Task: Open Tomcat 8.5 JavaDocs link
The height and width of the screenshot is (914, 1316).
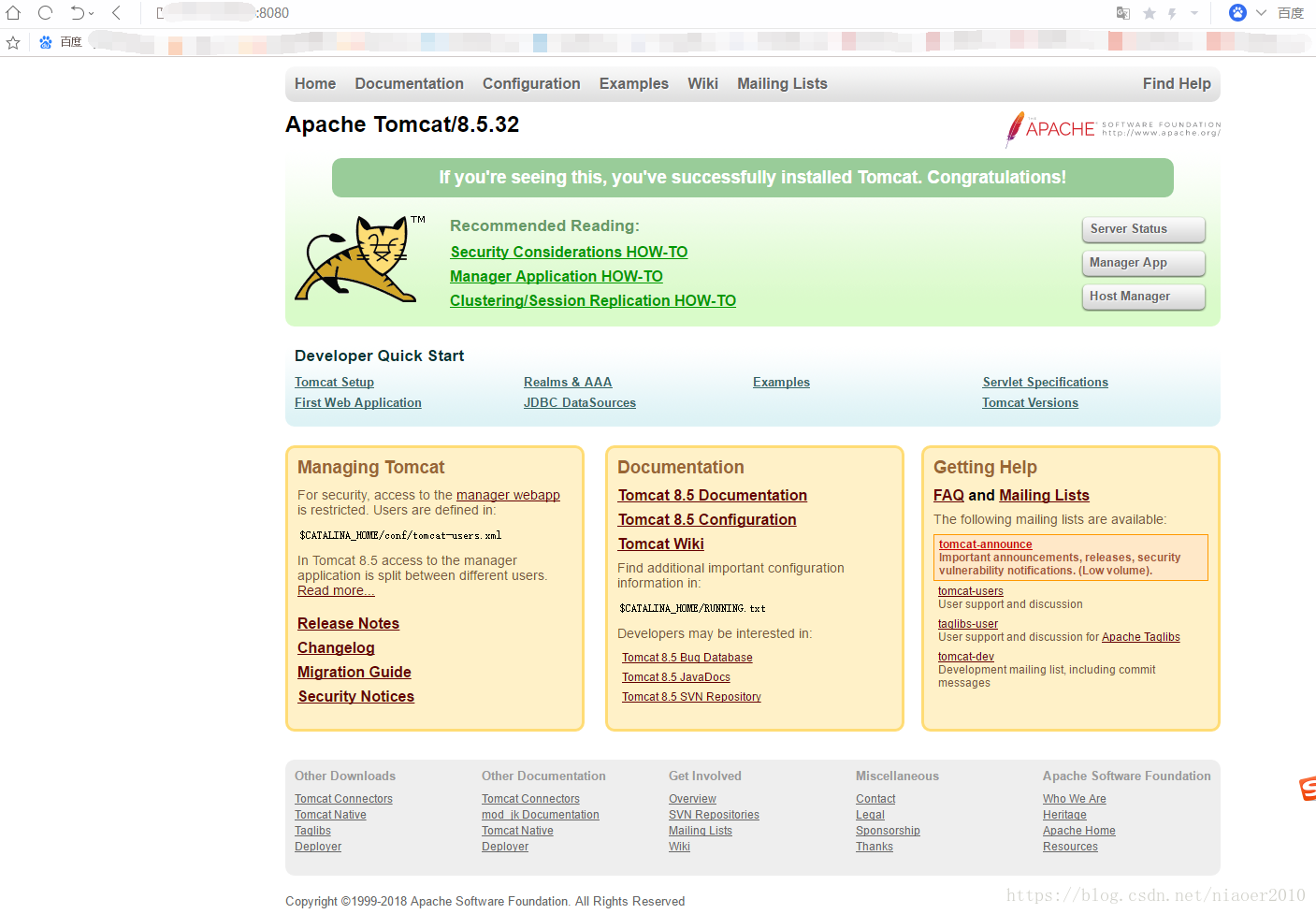Action: click(x=676, y=677)
